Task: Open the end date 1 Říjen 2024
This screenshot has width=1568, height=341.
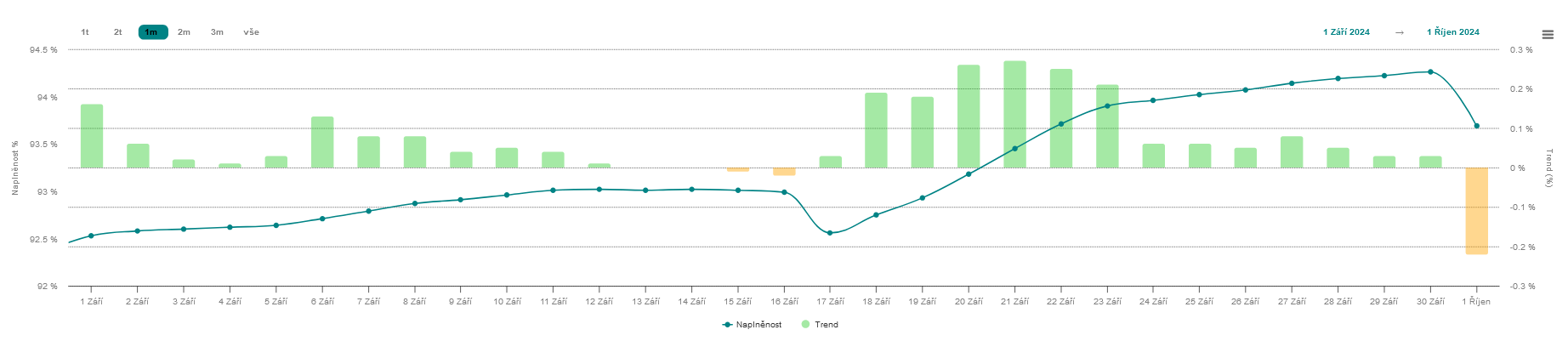Action: [x=1452, y=32]
